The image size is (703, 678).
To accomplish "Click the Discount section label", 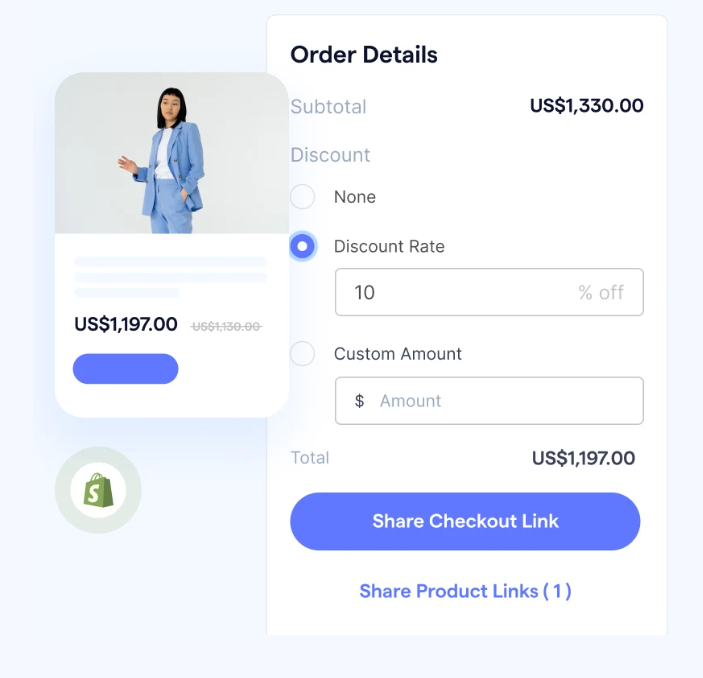I will tap(330, 155).
